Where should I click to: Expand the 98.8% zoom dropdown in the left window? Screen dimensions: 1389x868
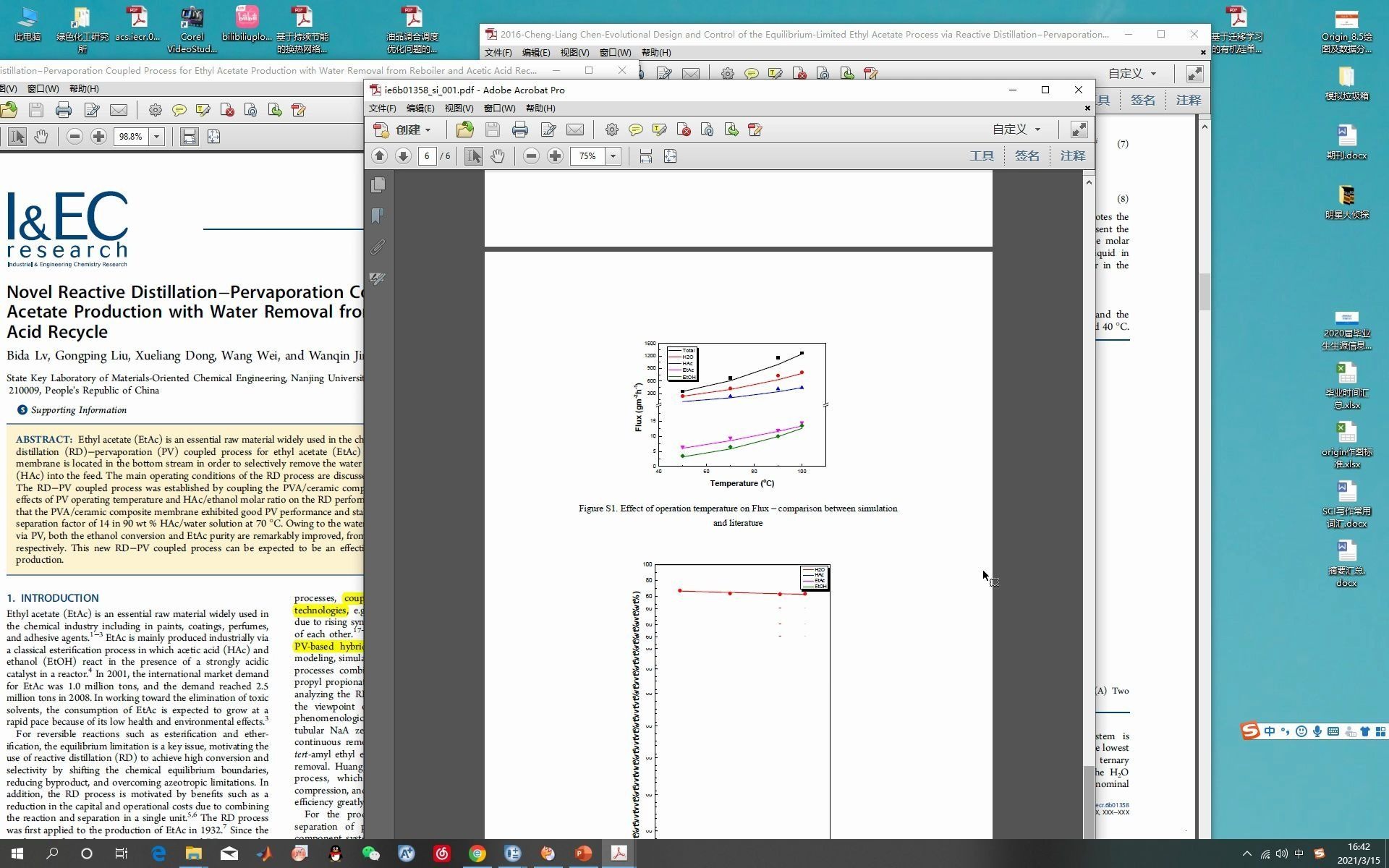(156, 137)
